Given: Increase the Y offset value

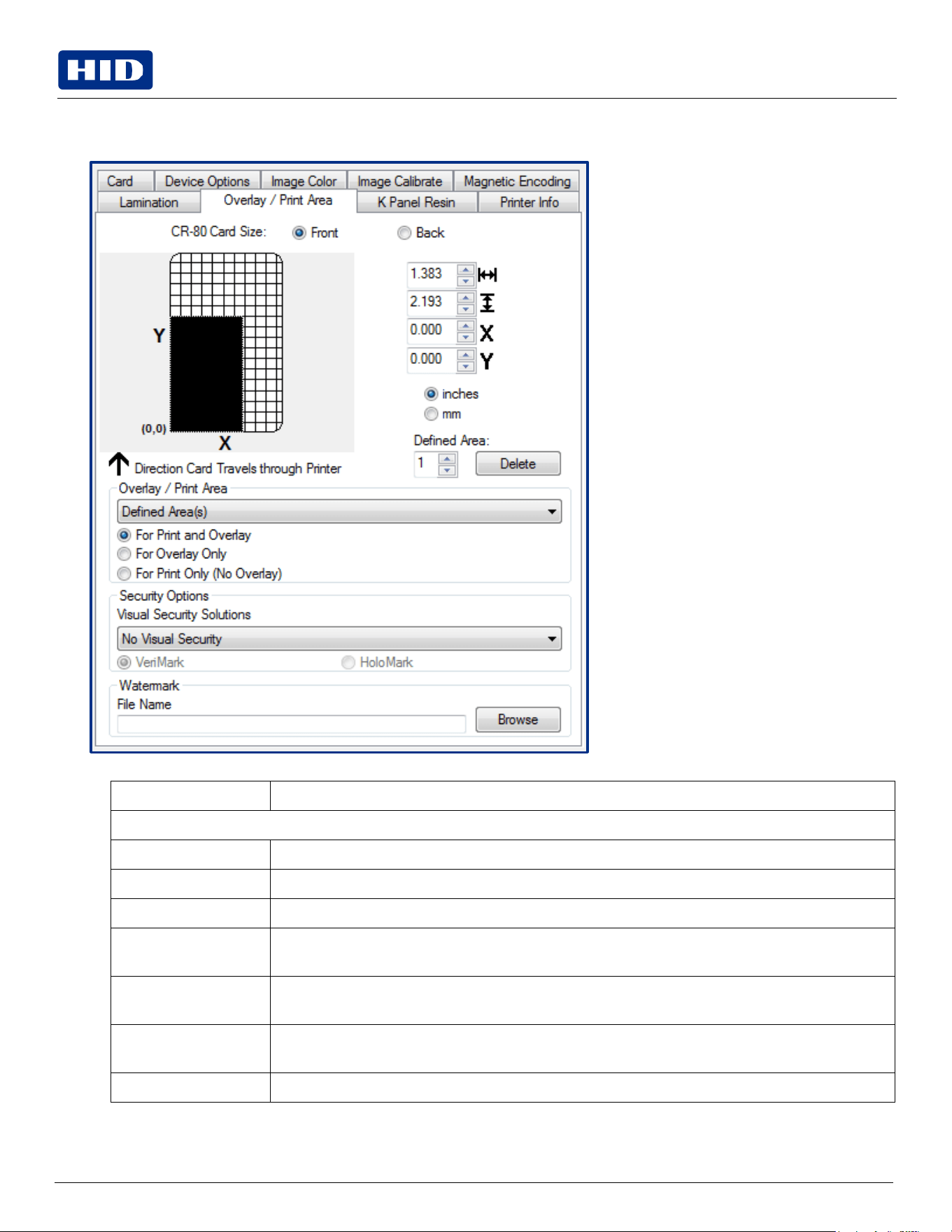Looking at the screenshot, I should [466, 355].
